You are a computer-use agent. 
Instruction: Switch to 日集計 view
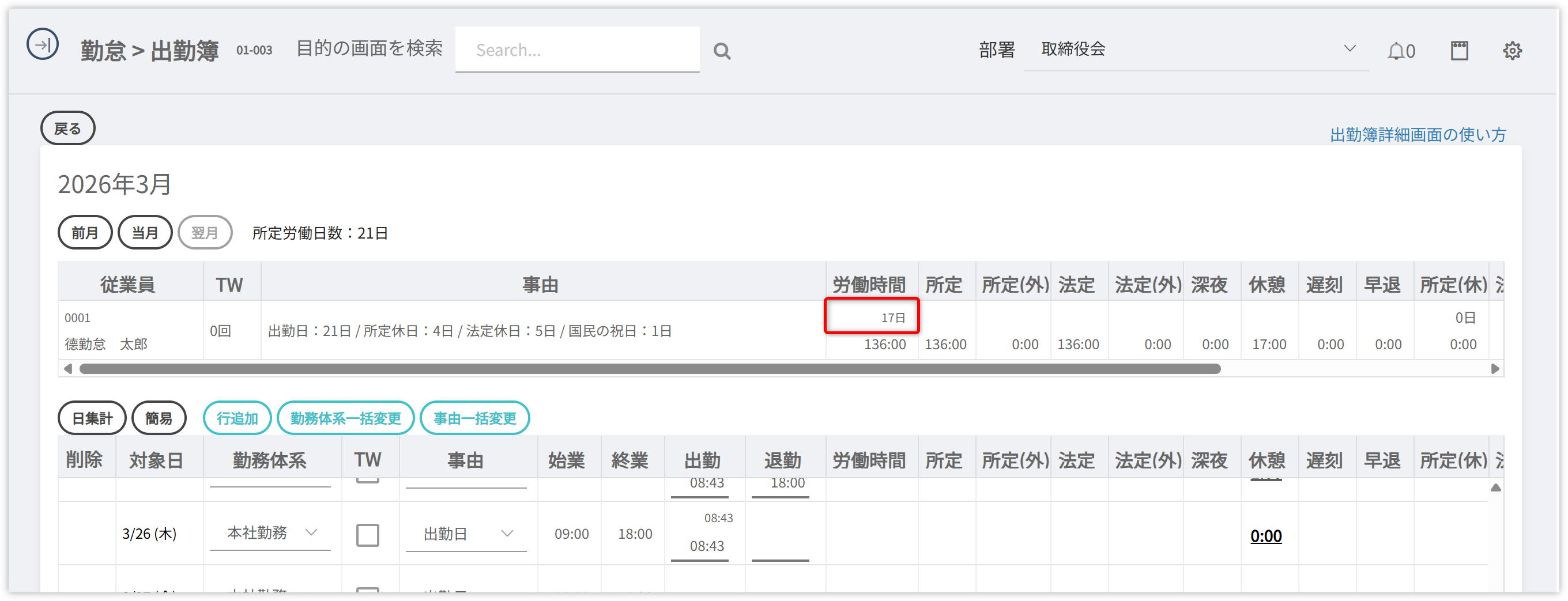[92, 418]
